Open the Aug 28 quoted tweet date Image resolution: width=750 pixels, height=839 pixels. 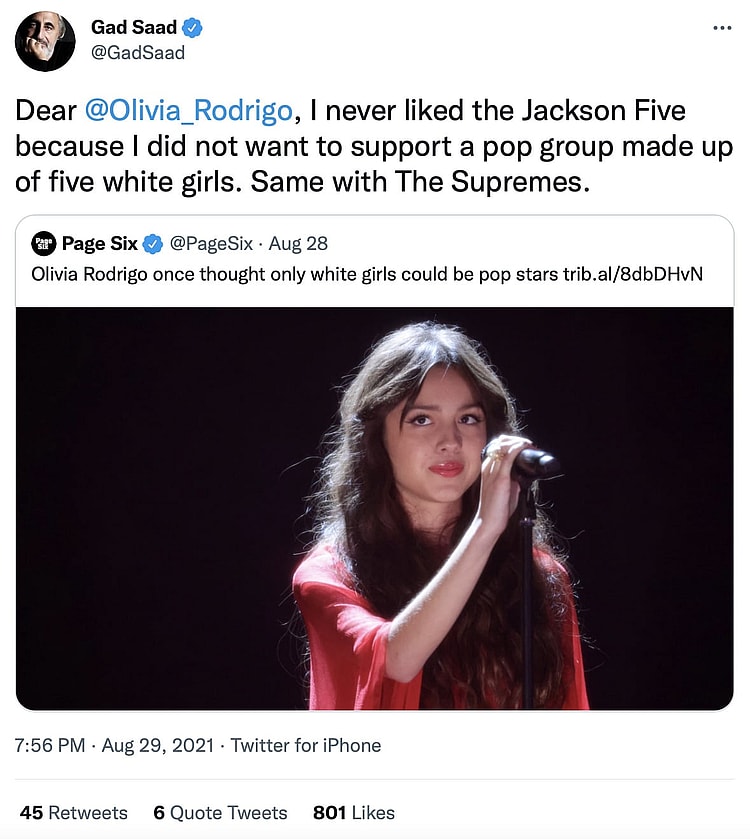298,243
